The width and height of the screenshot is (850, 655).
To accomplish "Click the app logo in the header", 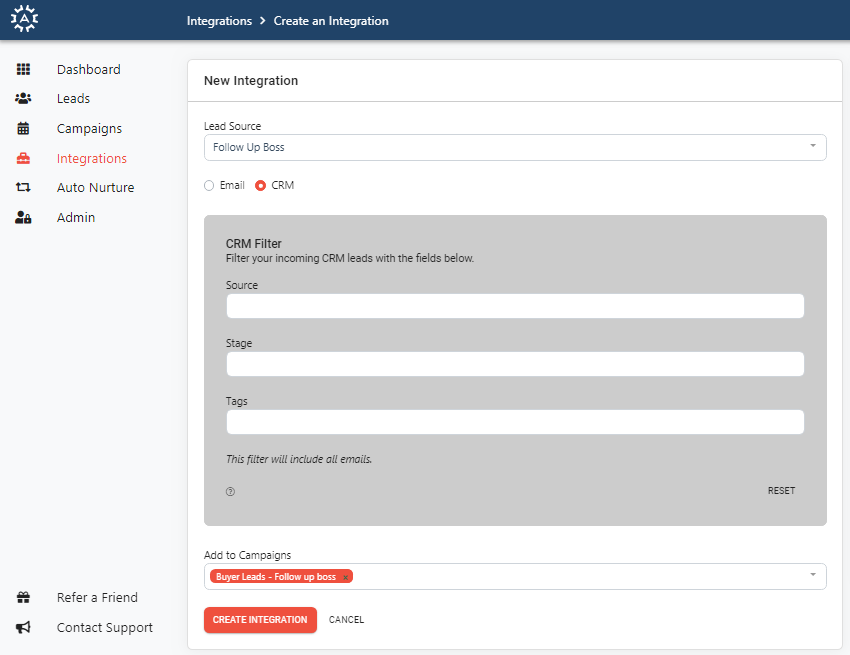I will tap(24, 19).
